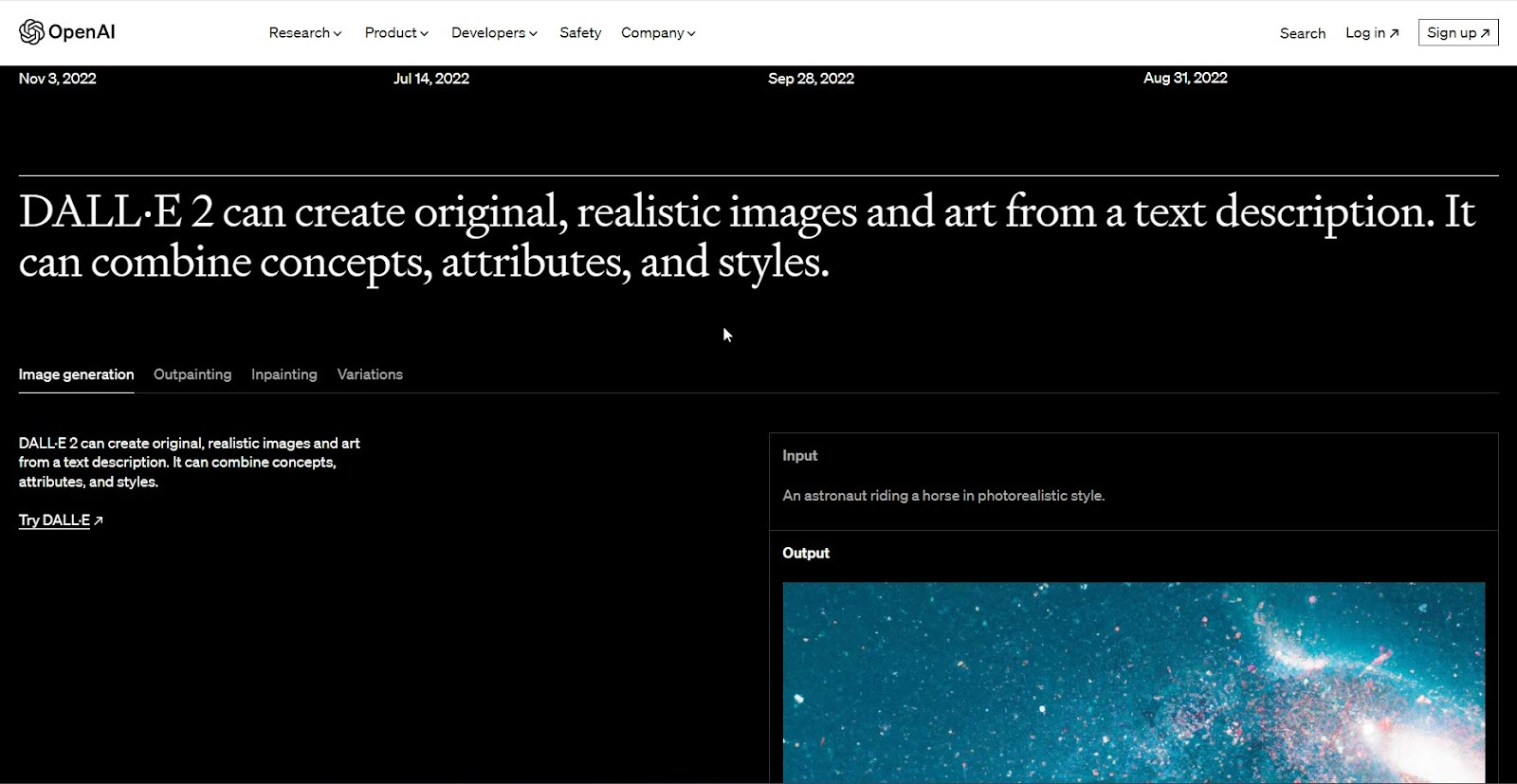Click the Nov 3, 2022 date
Screen dimensions: 1517x784
pyautogui.click(x=58, y=79)
